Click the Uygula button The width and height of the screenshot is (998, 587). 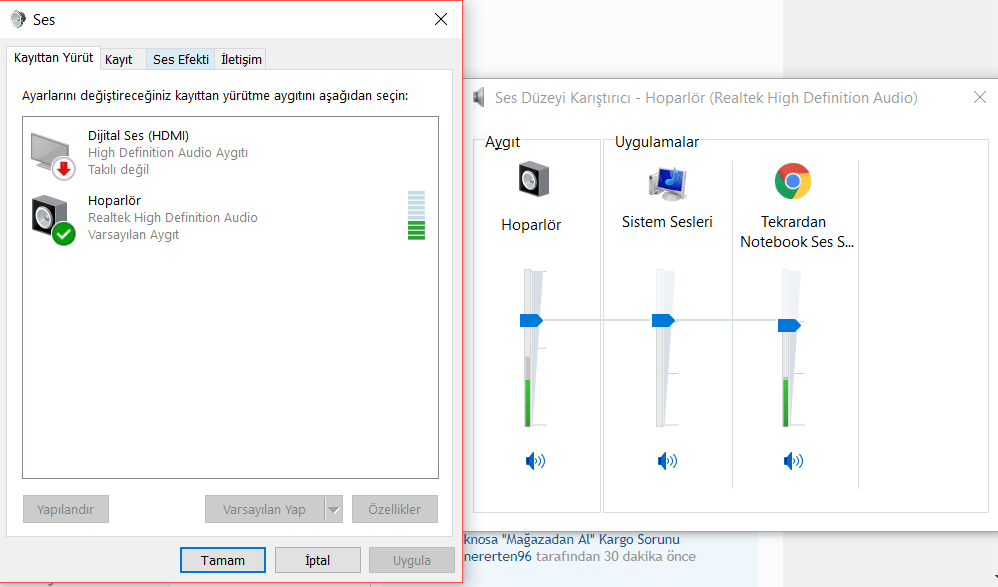412,560
